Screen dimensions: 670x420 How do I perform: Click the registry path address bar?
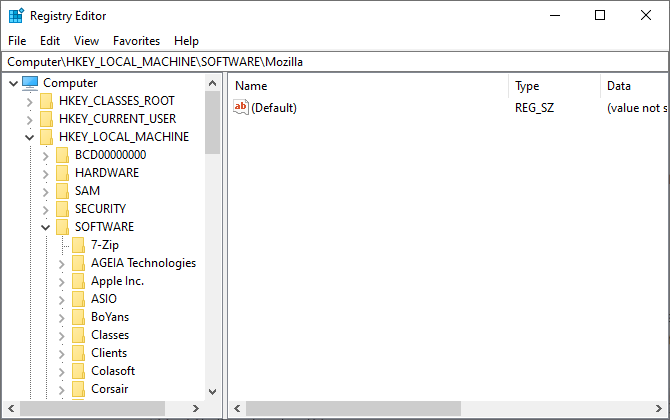pos(334,62)
